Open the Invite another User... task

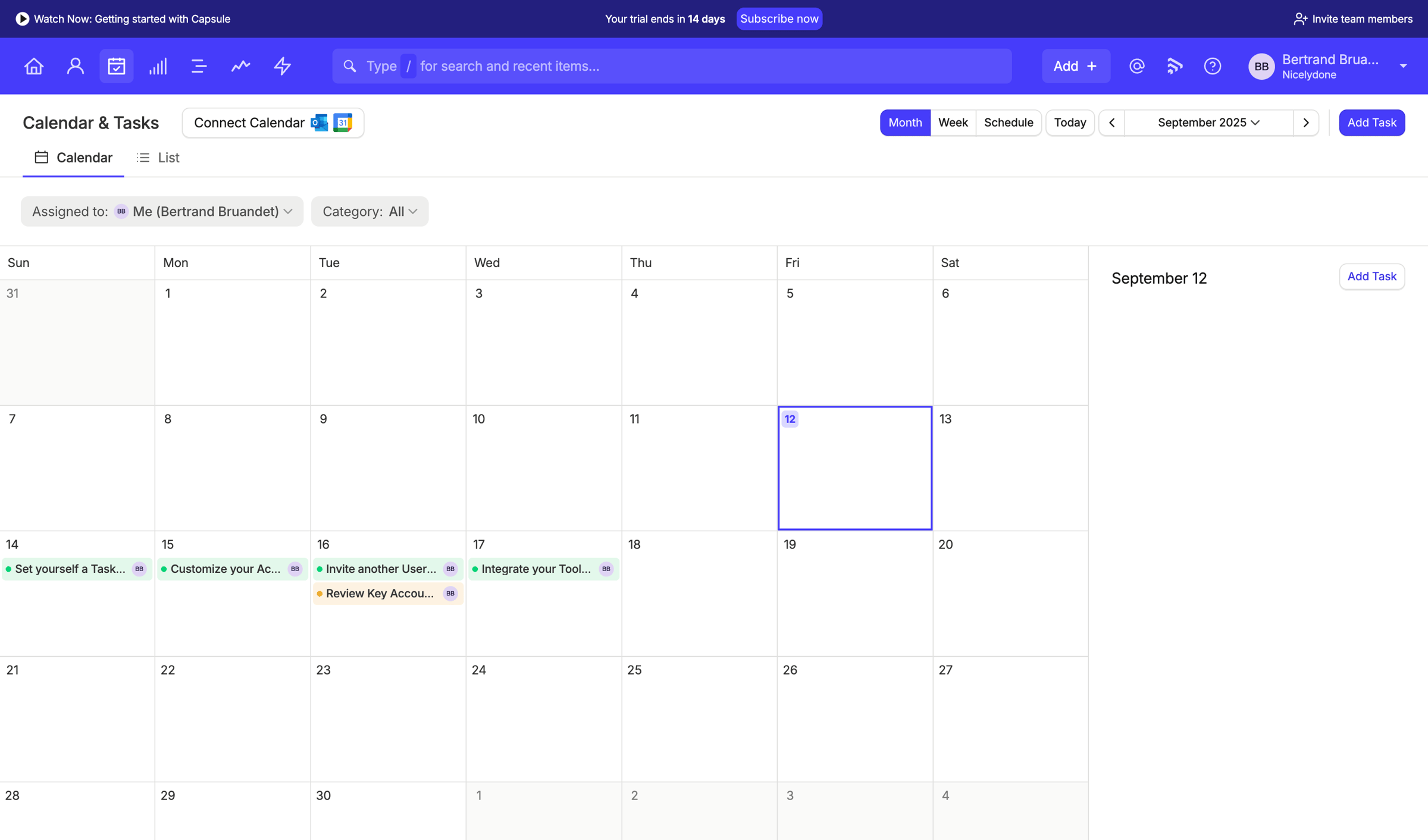[x=388, y=569]
